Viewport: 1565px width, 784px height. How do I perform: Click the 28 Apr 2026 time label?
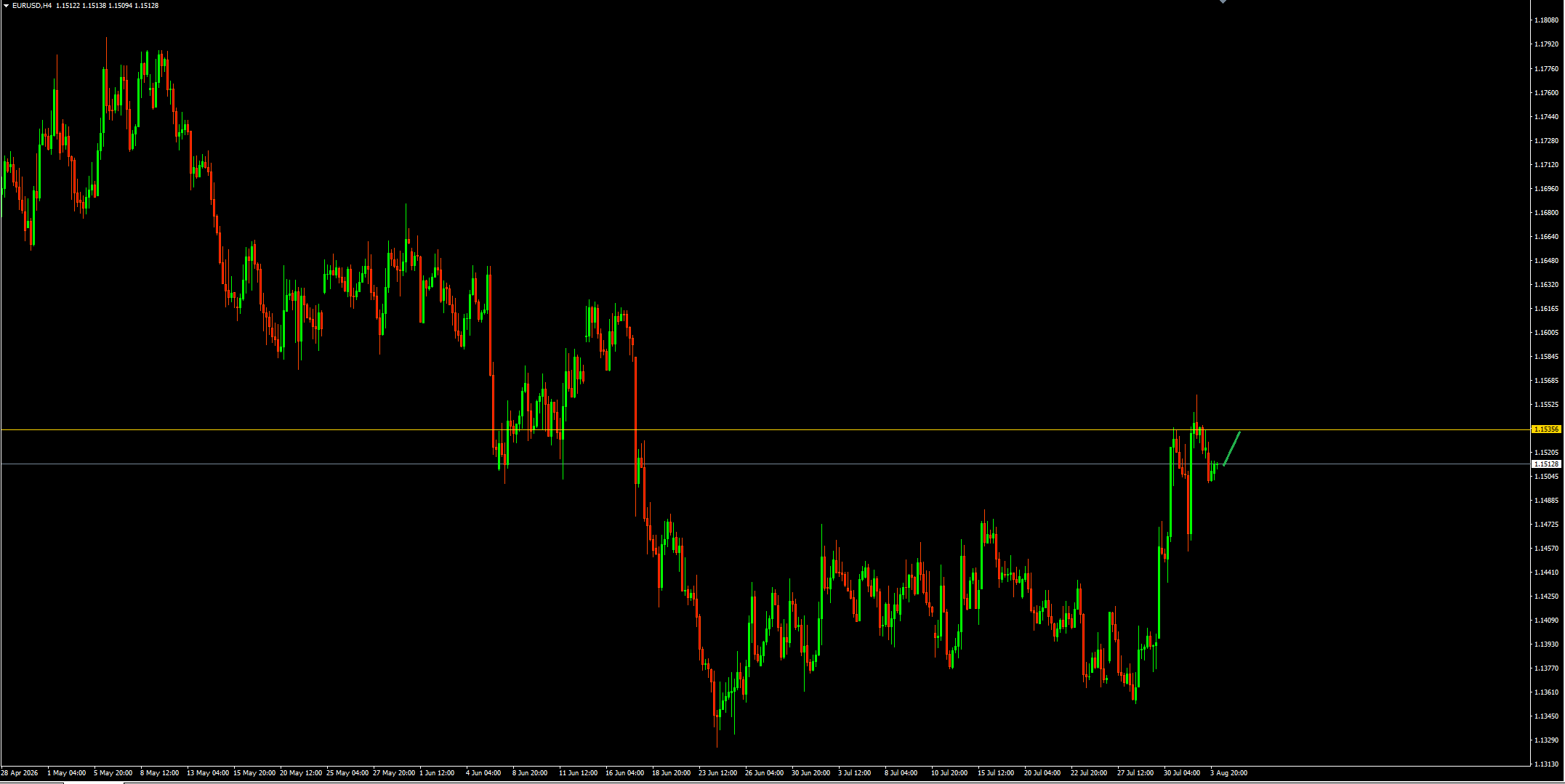click(20, 773)
